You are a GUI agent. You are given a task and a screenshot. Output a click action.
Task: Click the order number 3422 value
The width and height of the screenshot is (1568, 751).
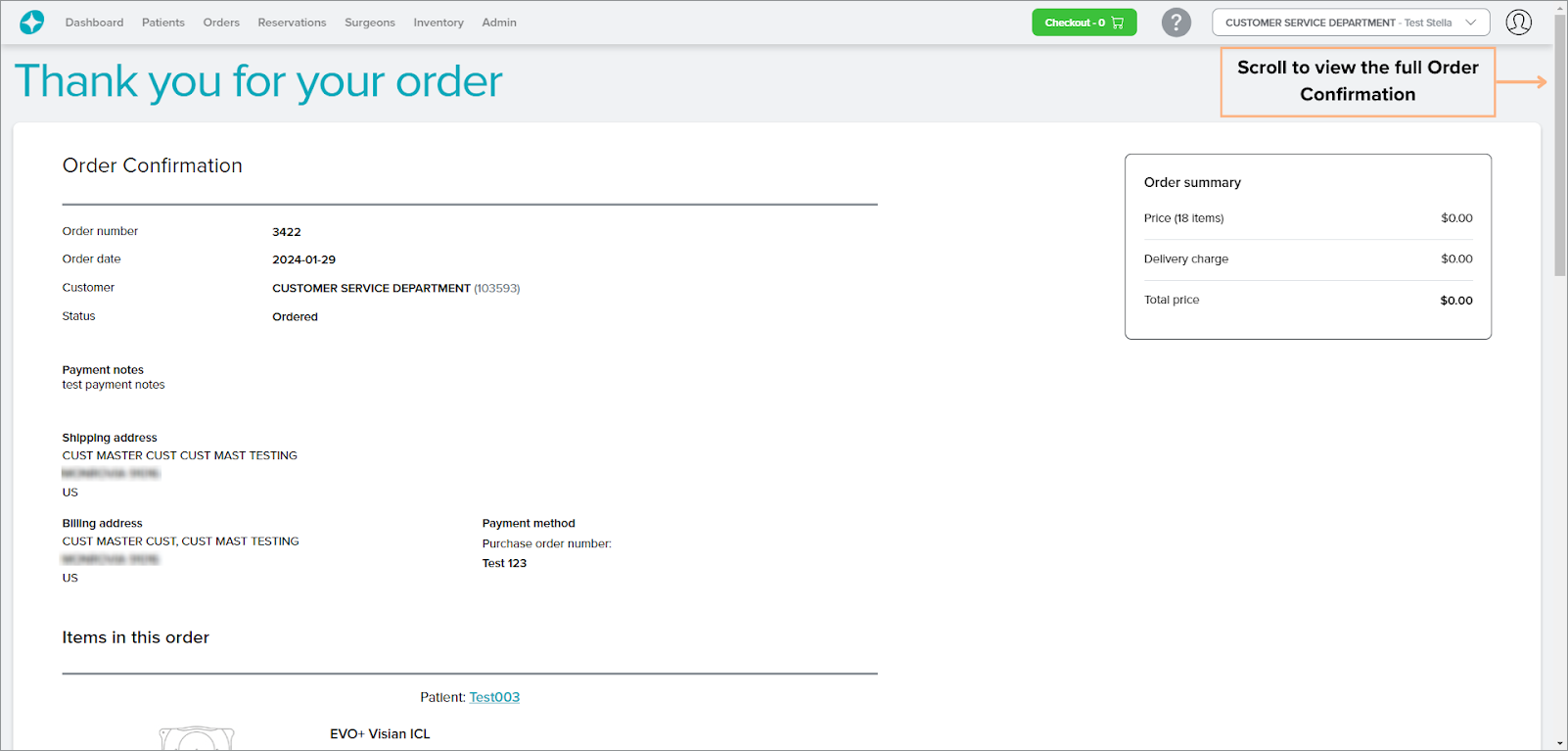tap(287, 232)
